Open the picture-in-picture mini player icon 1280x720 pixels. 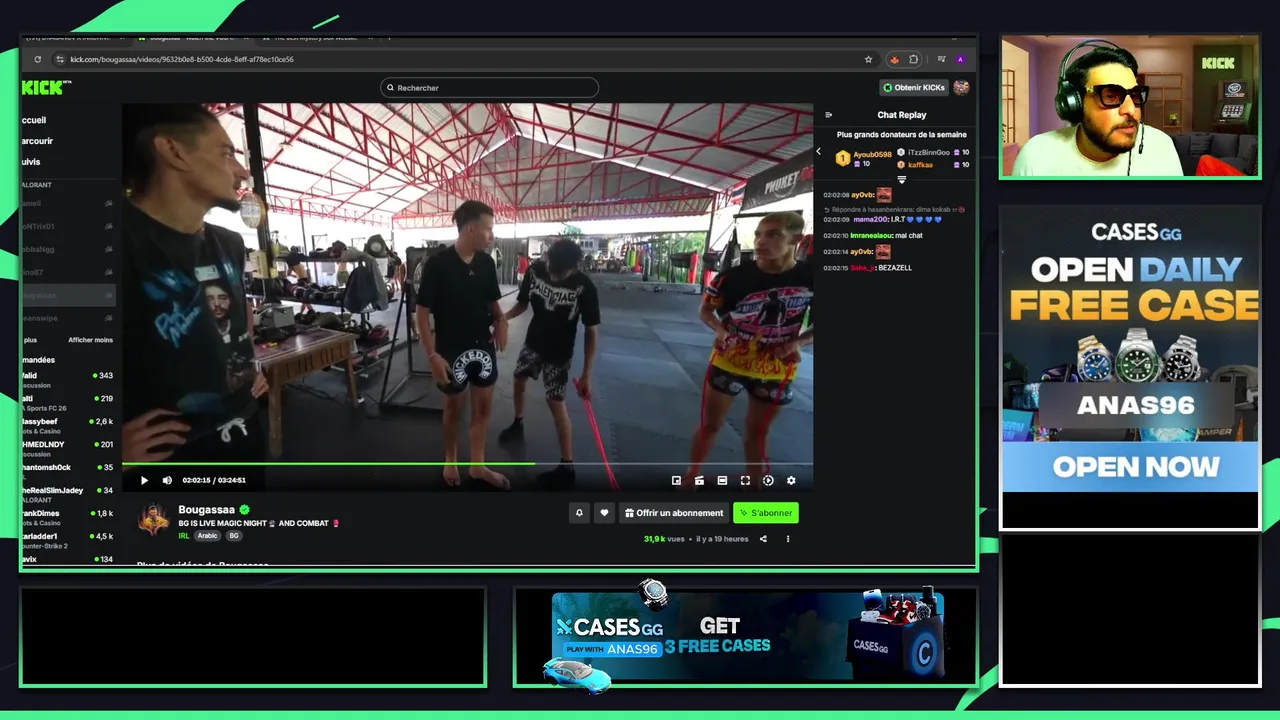coord(676,480)
